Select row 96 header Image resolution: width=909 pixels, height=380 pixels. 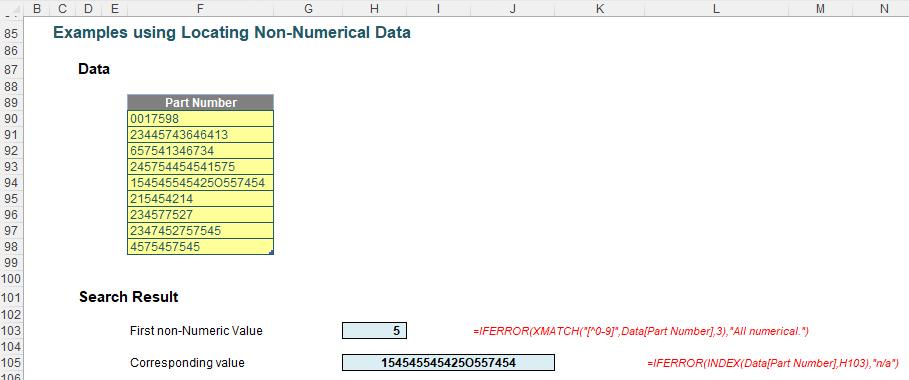[x=11, y=215]
